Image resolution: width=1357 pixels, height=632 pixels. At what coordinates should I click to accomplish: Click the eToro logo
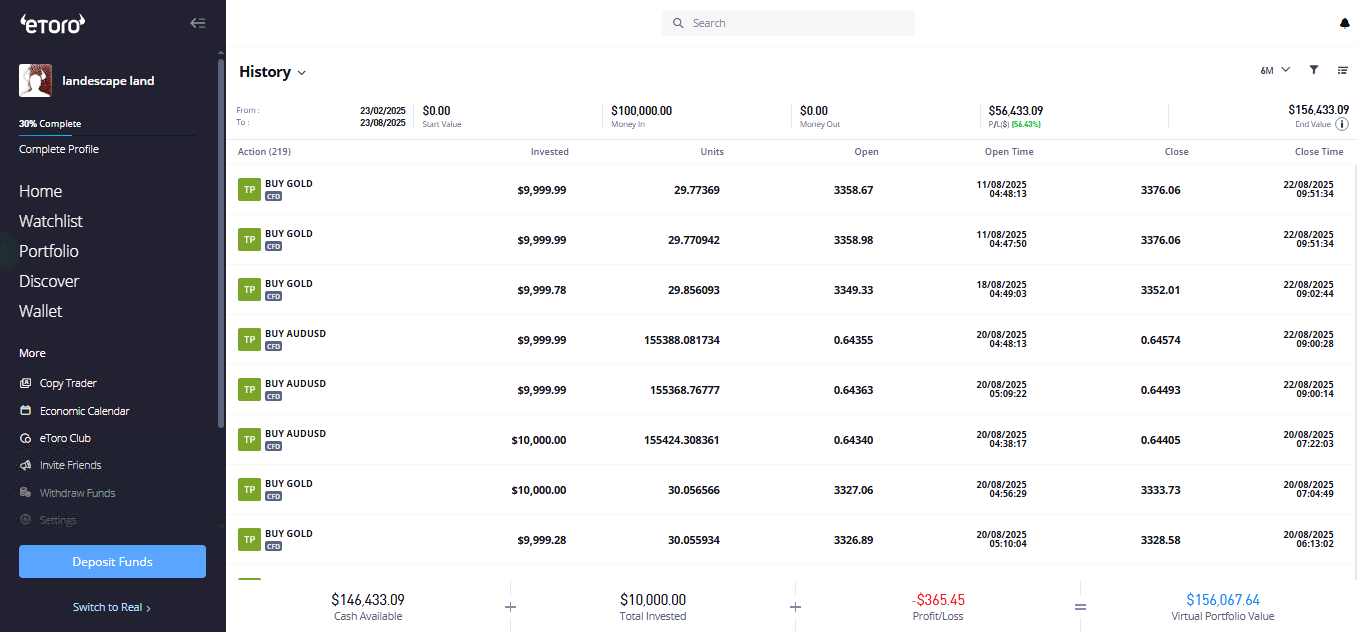pos(53,23)
